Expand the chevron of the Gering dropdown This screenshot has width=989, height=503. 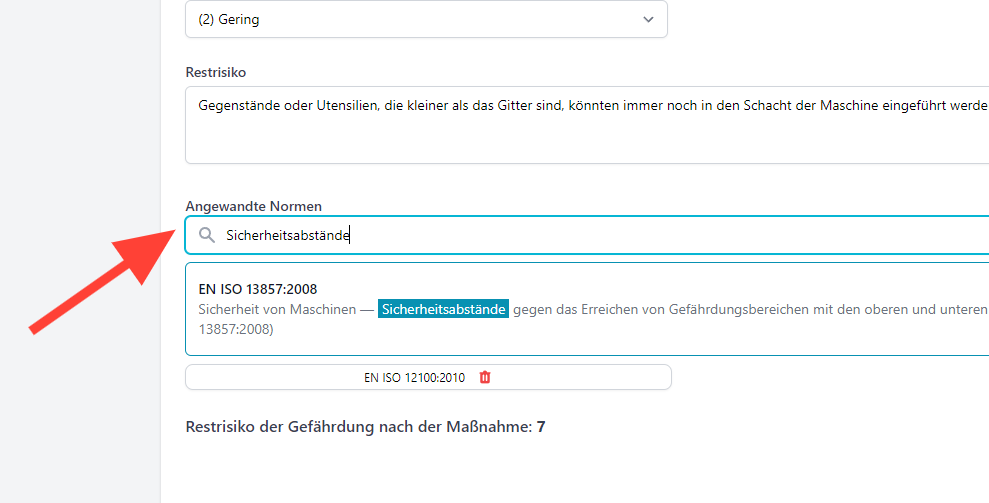click(648, 20)
